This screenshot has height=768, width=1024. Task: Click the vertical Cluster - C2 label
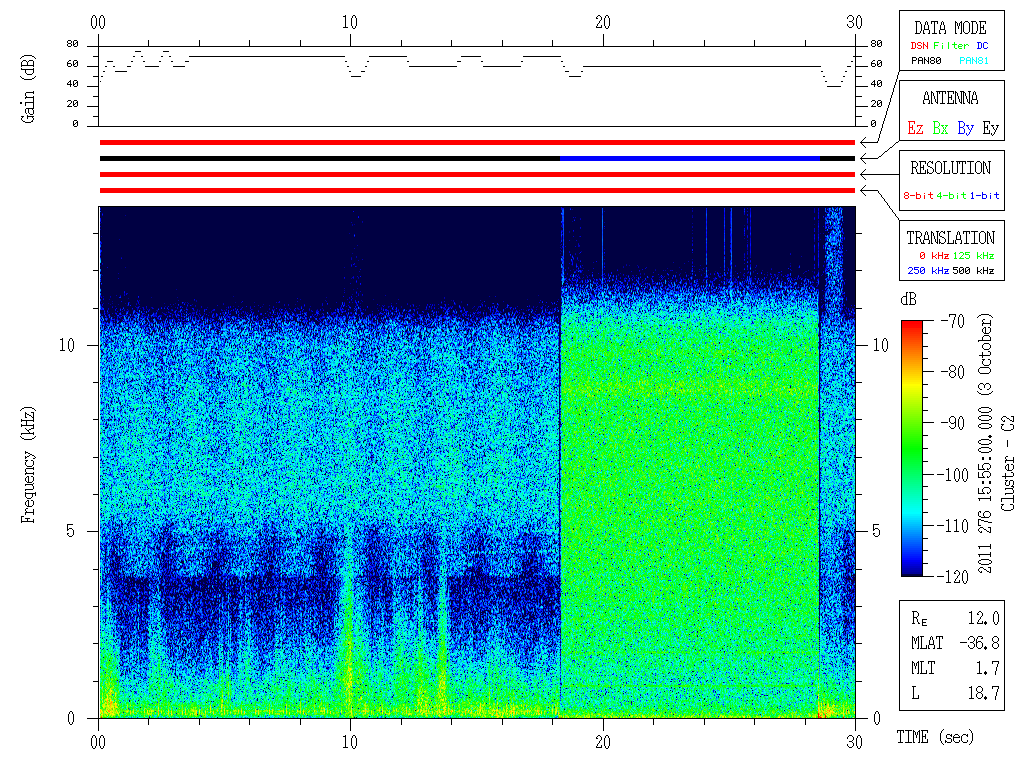point(1008,464)
